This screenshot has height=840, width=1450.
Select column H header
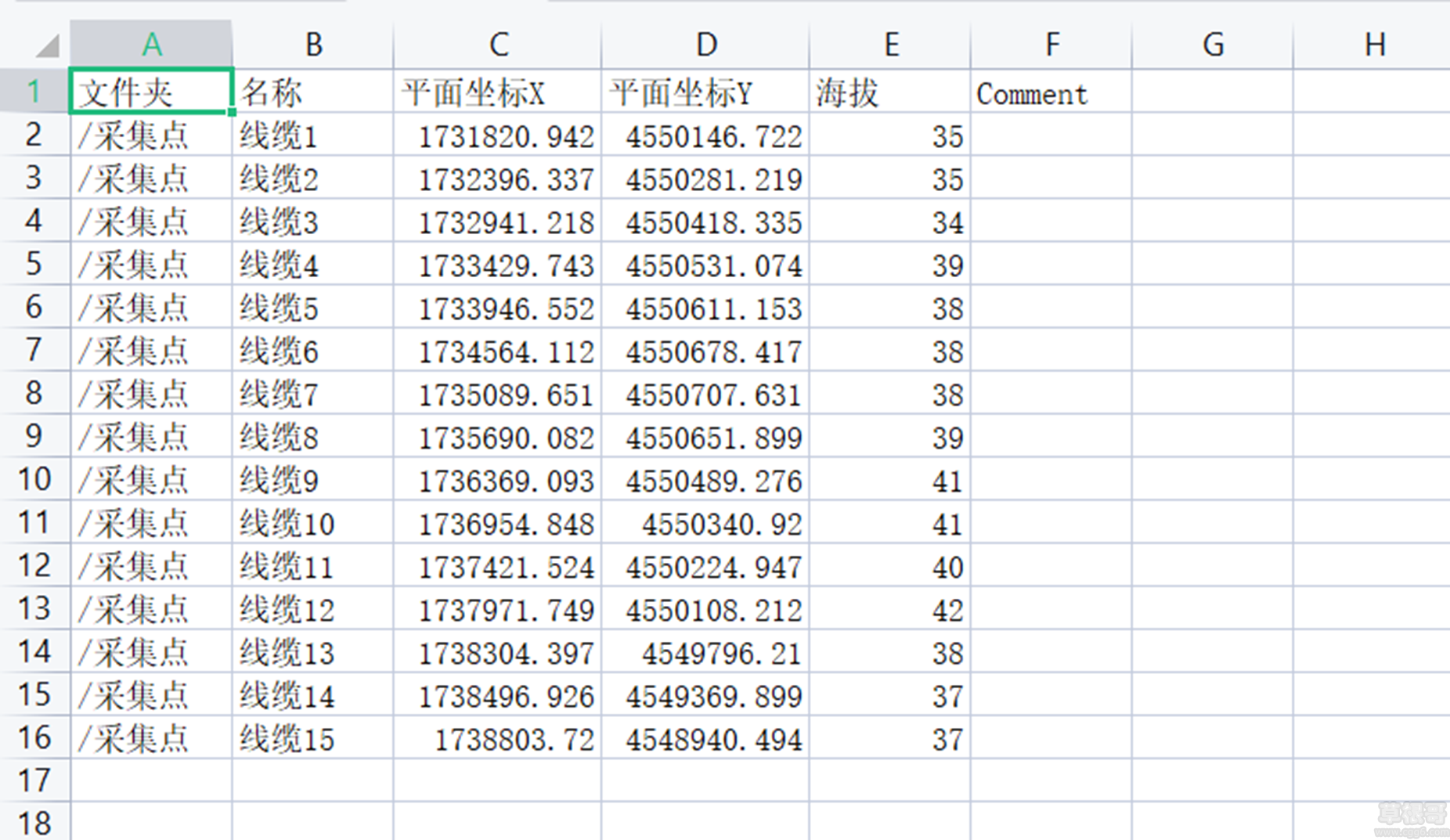point(1372,45)
